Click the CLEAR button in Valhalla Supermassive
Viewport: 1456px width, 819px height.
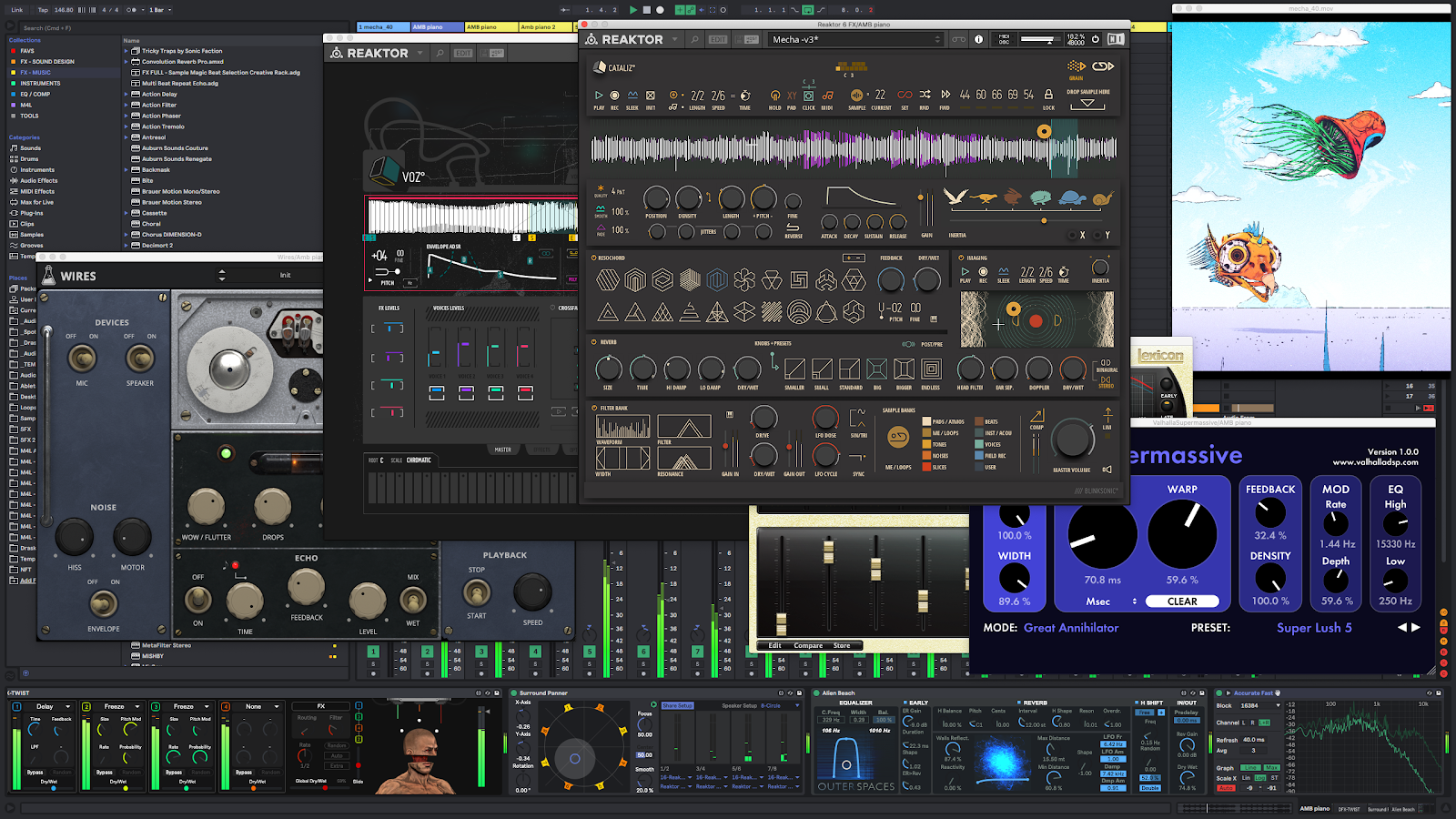coord(1182,602)
